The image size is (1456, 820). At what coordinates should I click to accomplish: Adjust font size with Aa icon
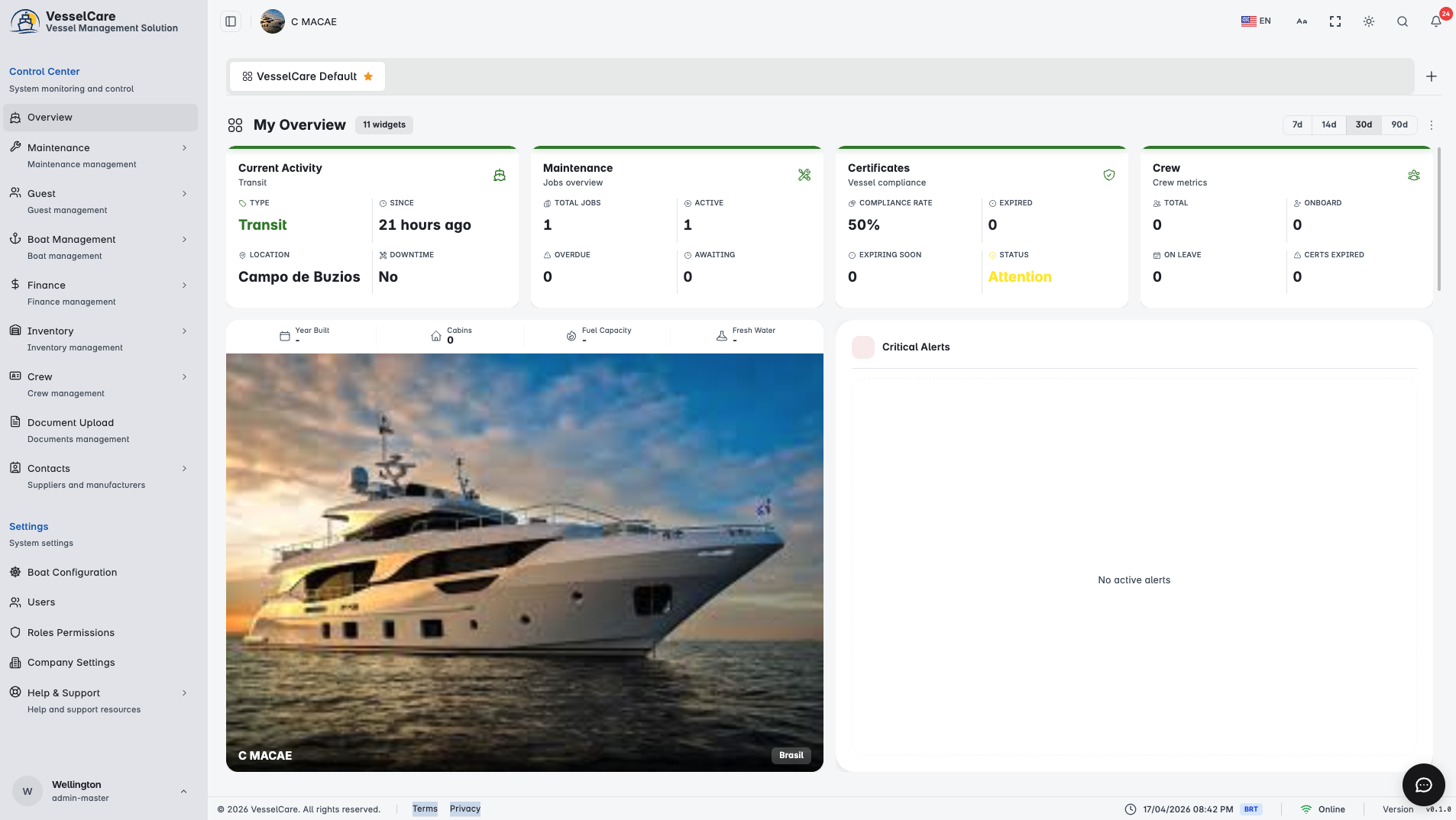point(1302,21)
